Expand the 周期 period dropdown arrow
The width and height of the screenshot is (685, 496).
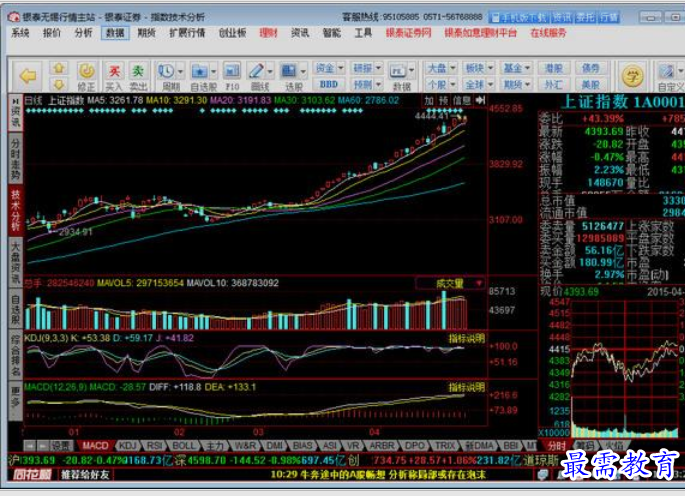pos(180,71)
